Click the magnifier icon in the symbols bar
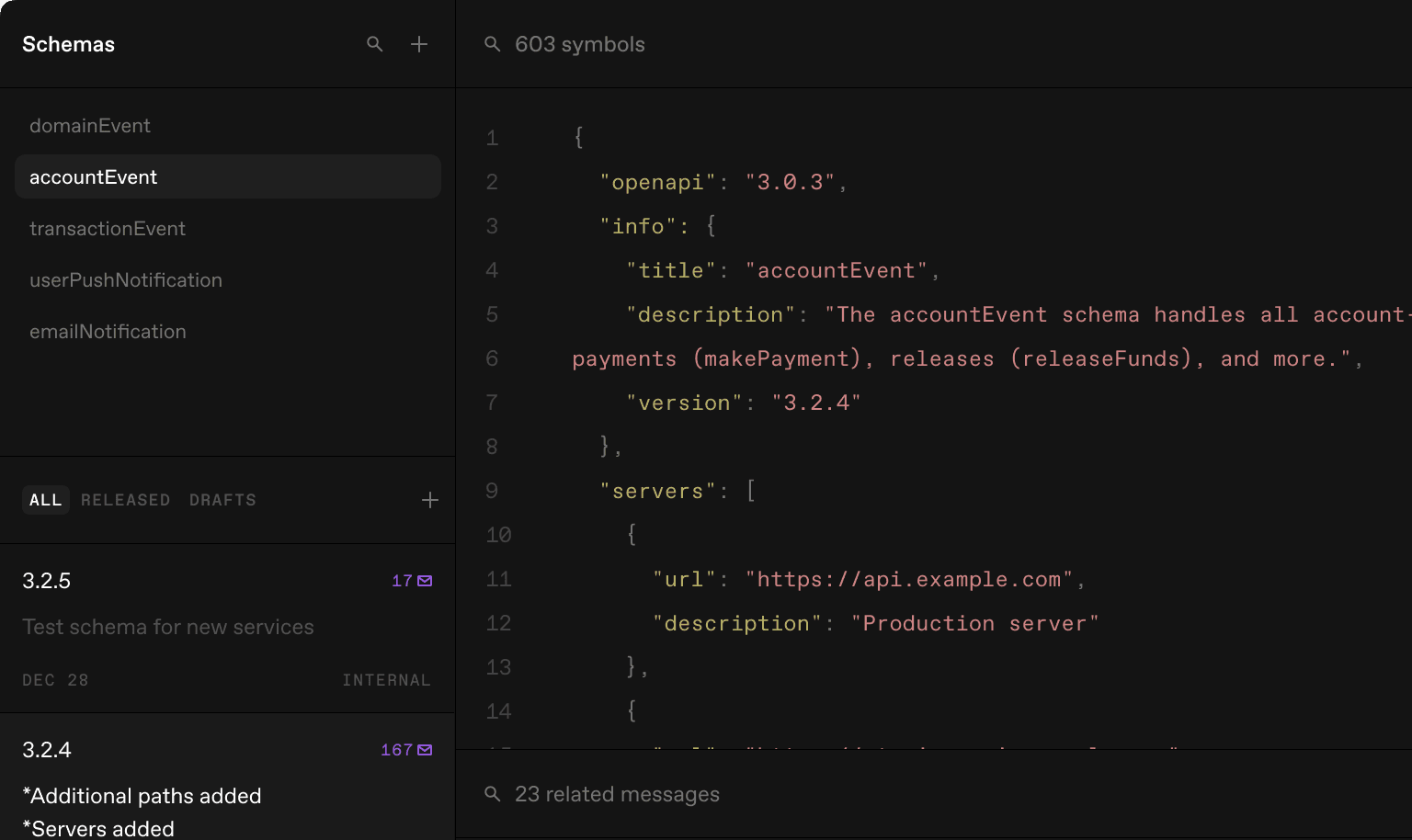The width and height of the screenshot is (1412, 840). coord(491,43)
